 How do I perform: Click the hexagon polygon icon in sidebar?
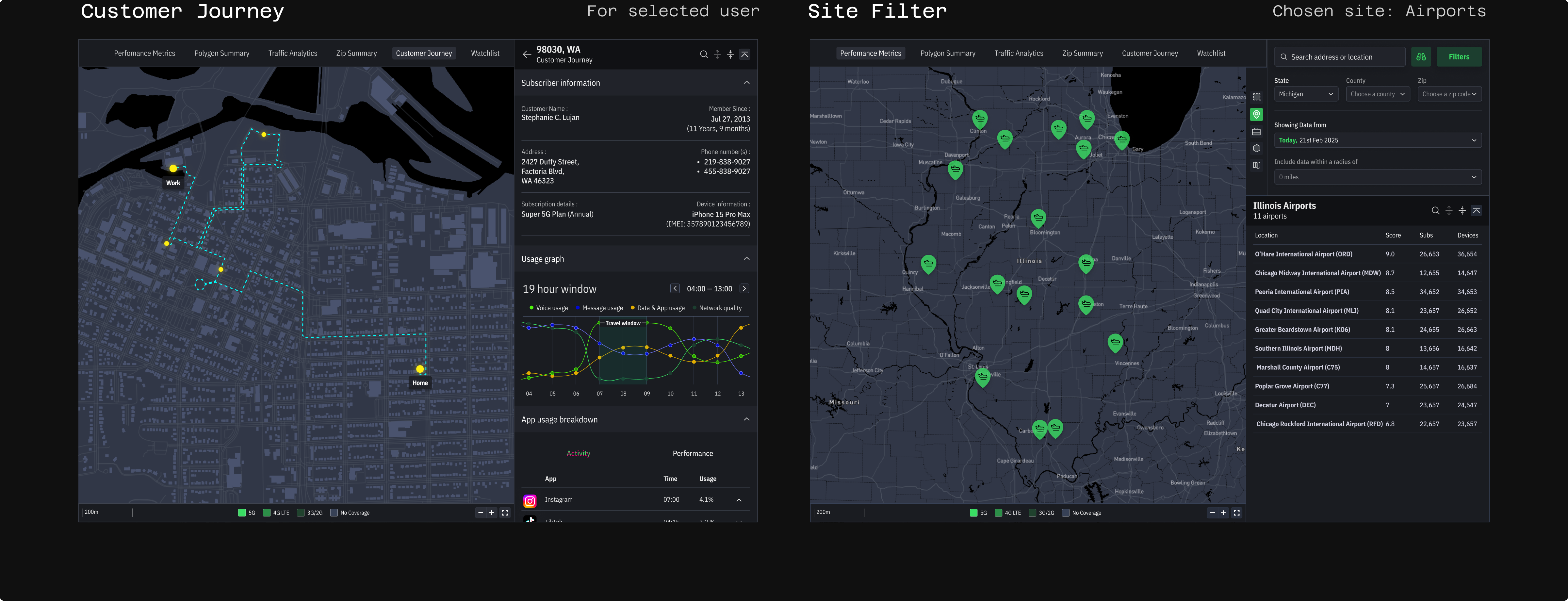click(x=1256, y=149)
